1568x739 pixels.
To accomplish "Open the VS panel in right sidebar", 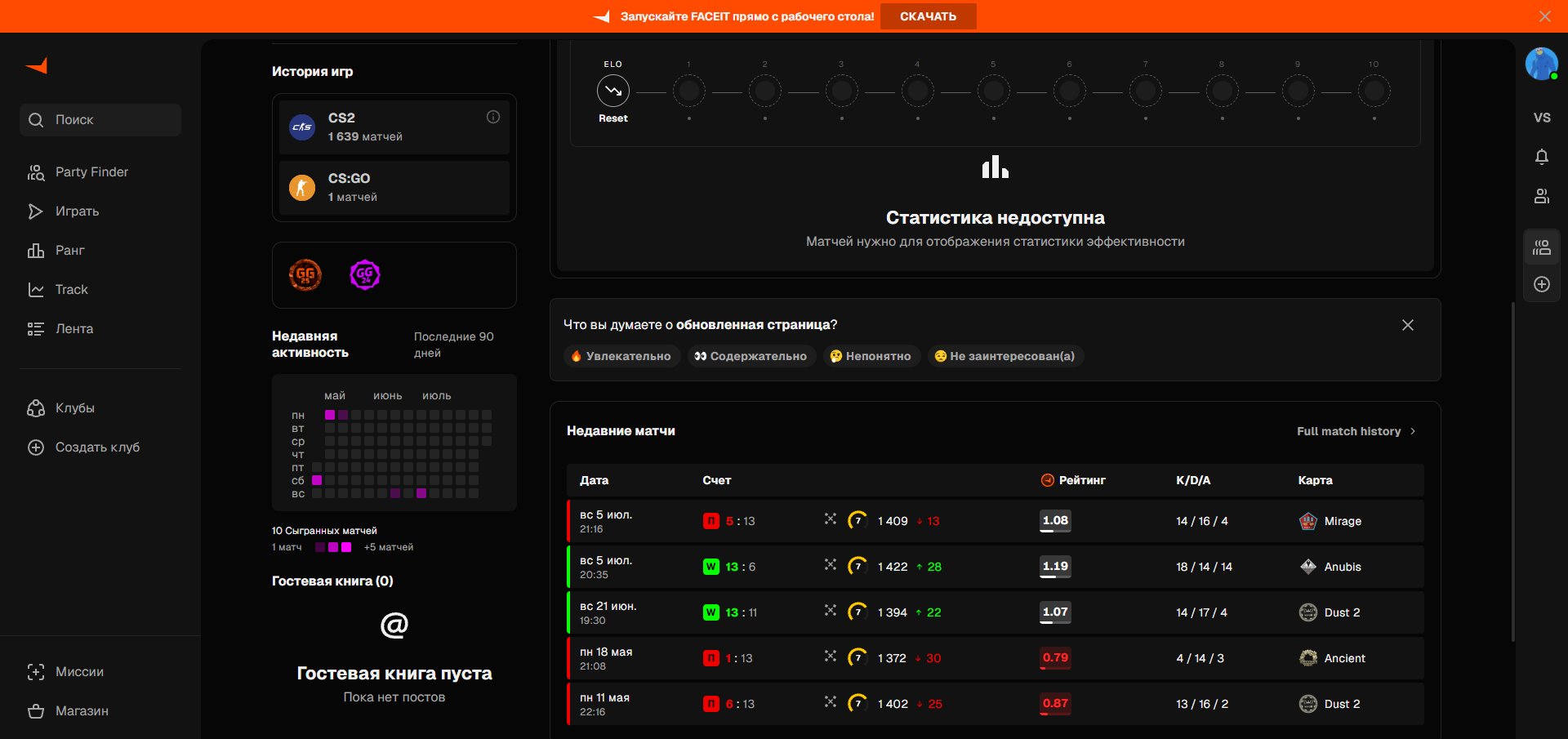I will point(1542,118).
